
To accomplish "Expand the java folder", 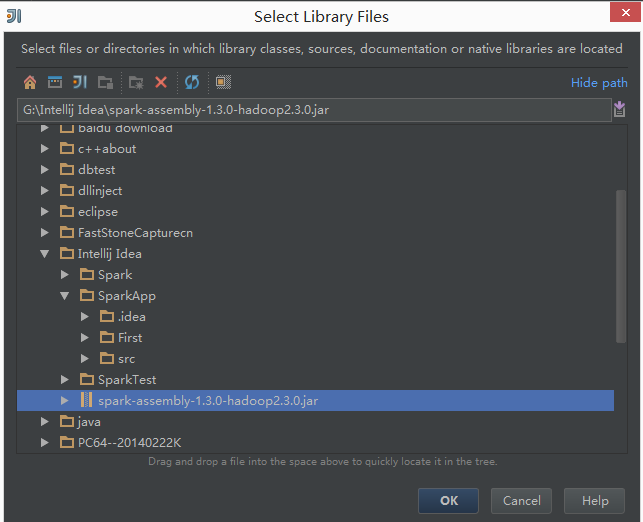I will [45, 422].
